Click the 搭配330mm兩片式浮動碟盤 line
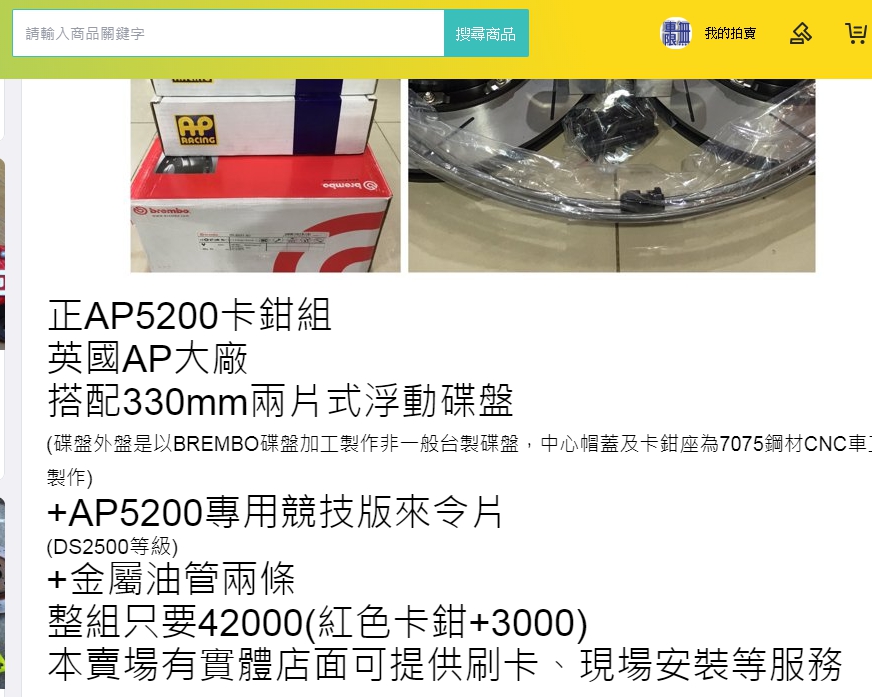Image resolution: width=872 pixels, height=697 pixels. point(280,401)
